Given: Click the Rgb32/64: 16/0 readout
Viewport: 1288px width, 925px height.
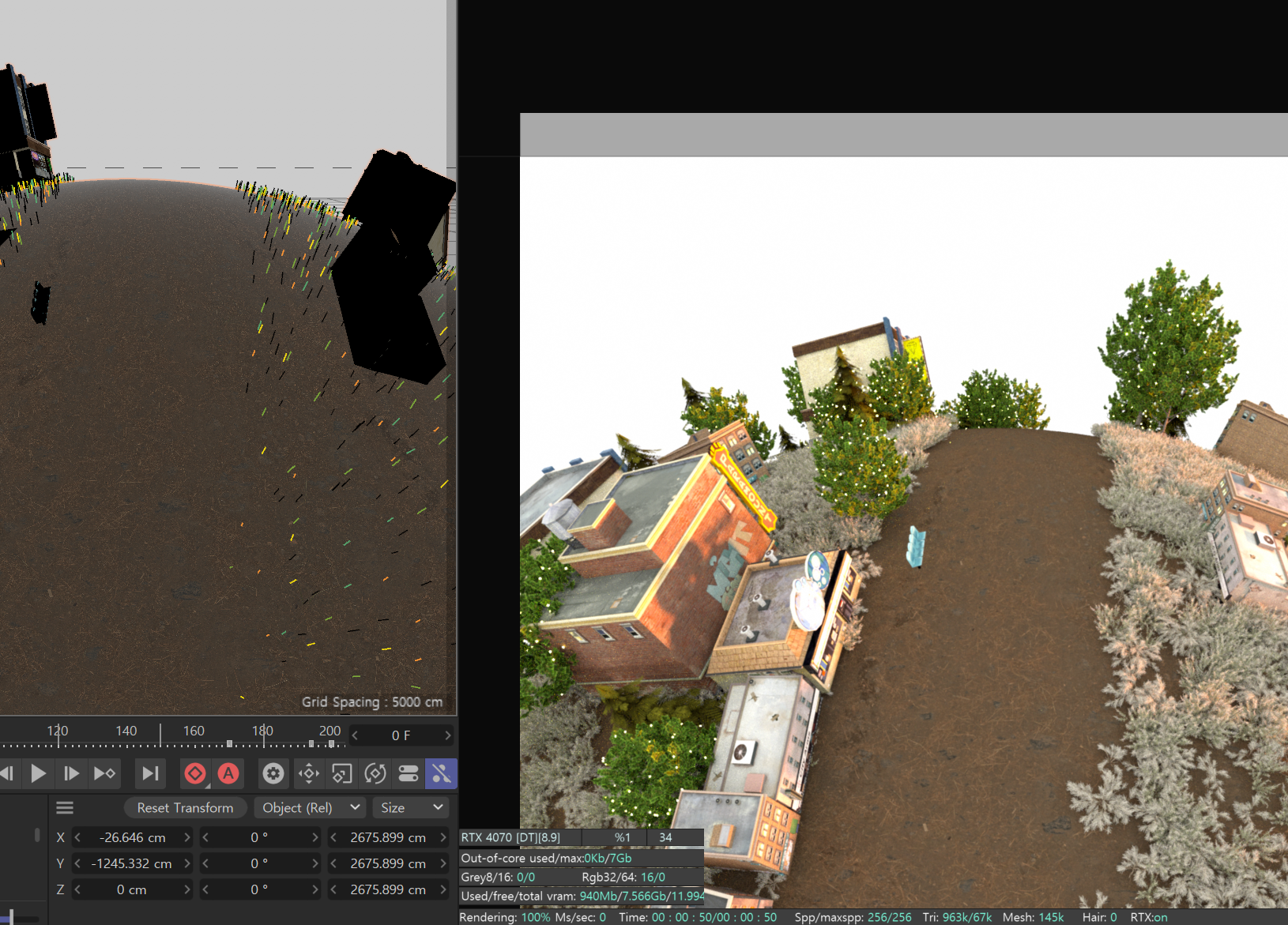Looking at the screenshot, I should [623, 877].
